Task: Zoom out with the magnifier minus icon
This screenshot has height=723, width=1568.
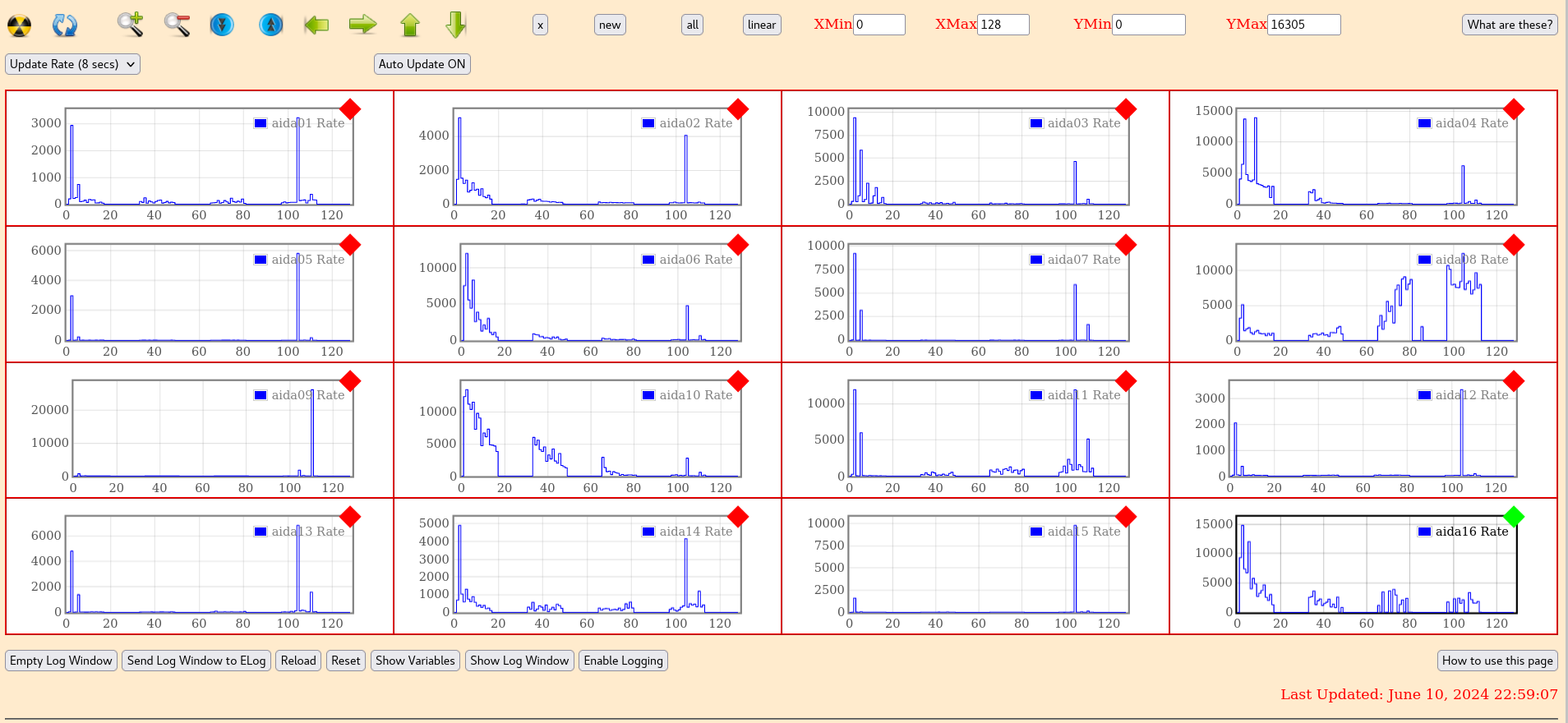Action: click(x=177, y=25)
